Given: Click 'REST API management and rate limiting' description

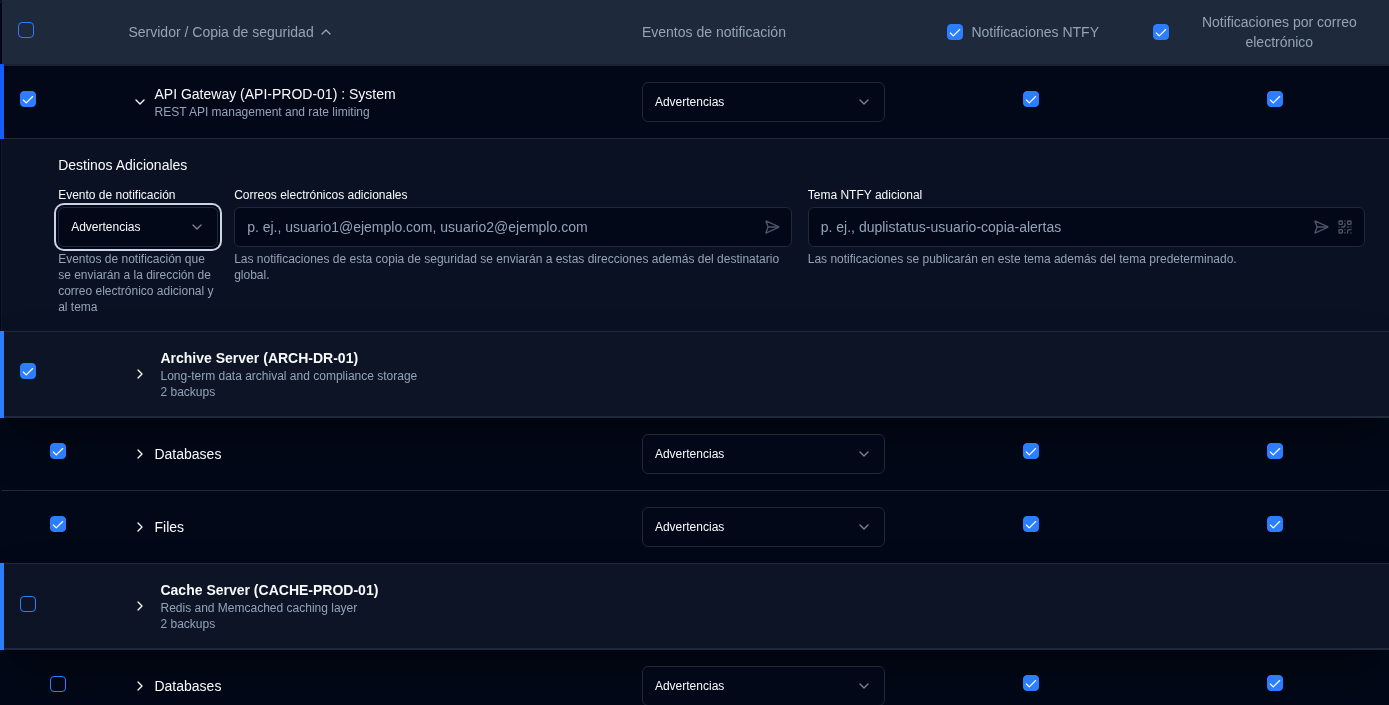Looking at the screenshot, I should 262,112.
